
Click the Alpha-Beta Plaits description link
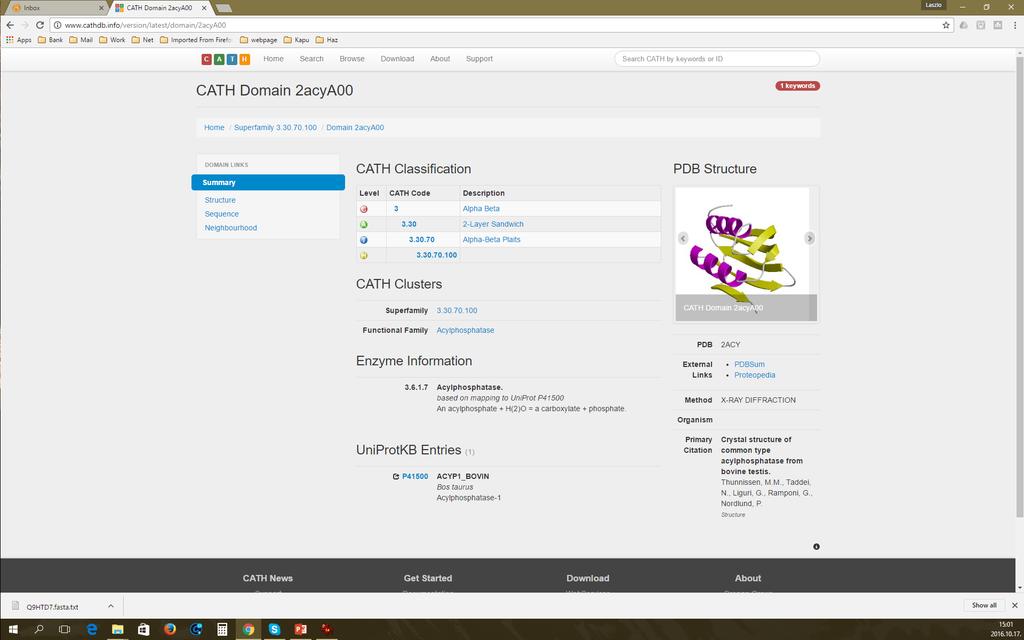pos(491,240)
